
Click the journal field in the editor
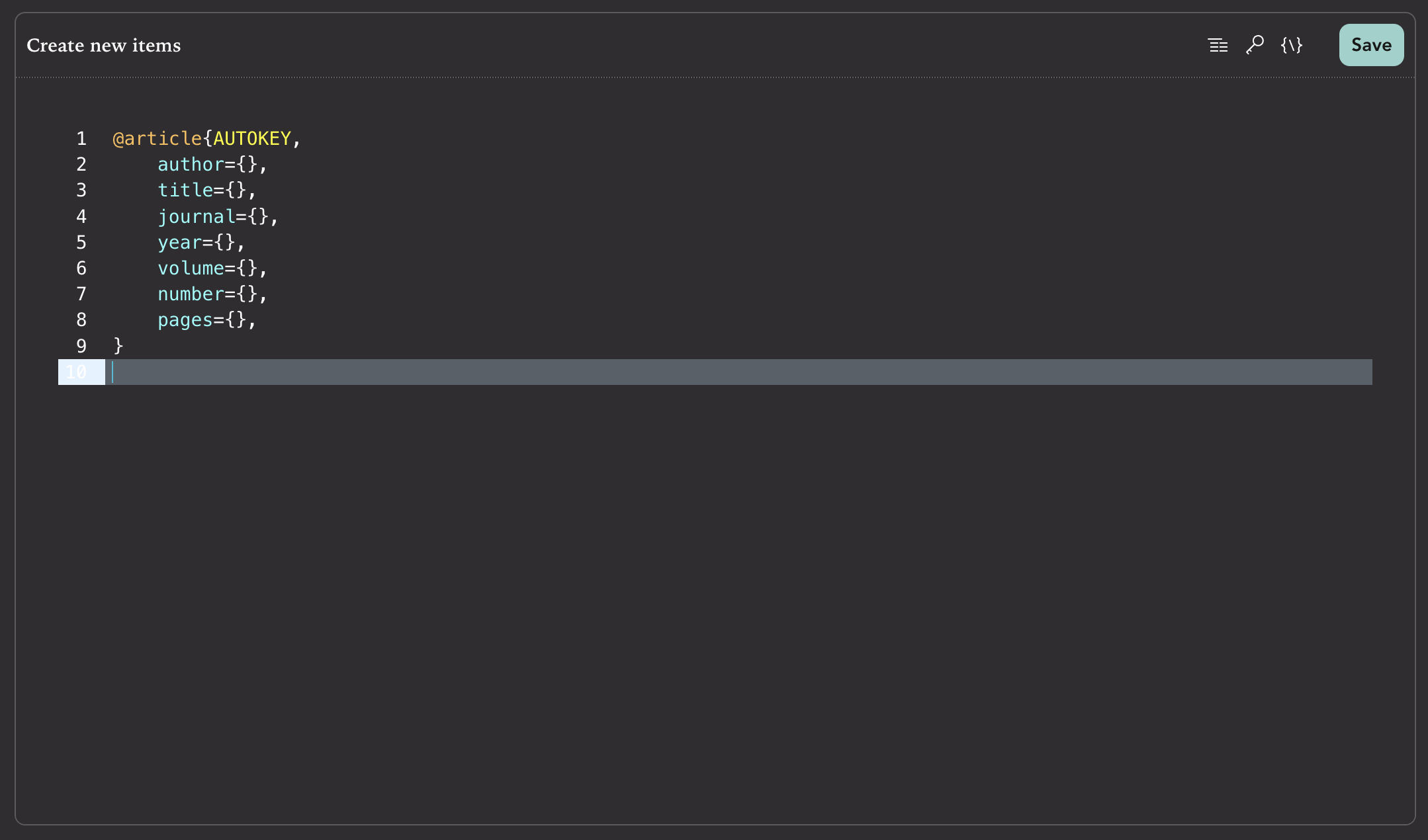tap(196, 216)
